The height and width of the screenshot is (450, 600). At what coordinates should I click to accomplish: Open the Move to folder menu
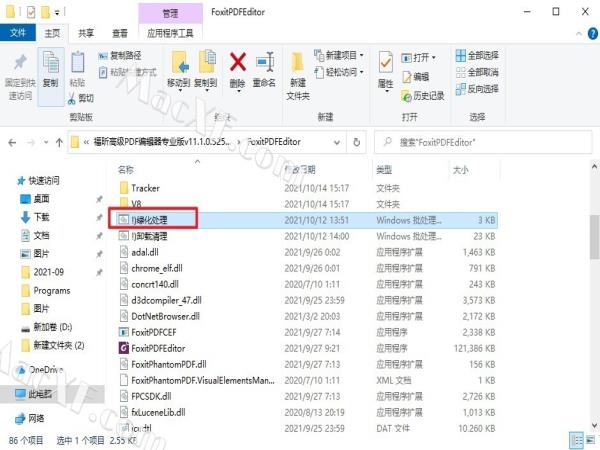(178, 70)
